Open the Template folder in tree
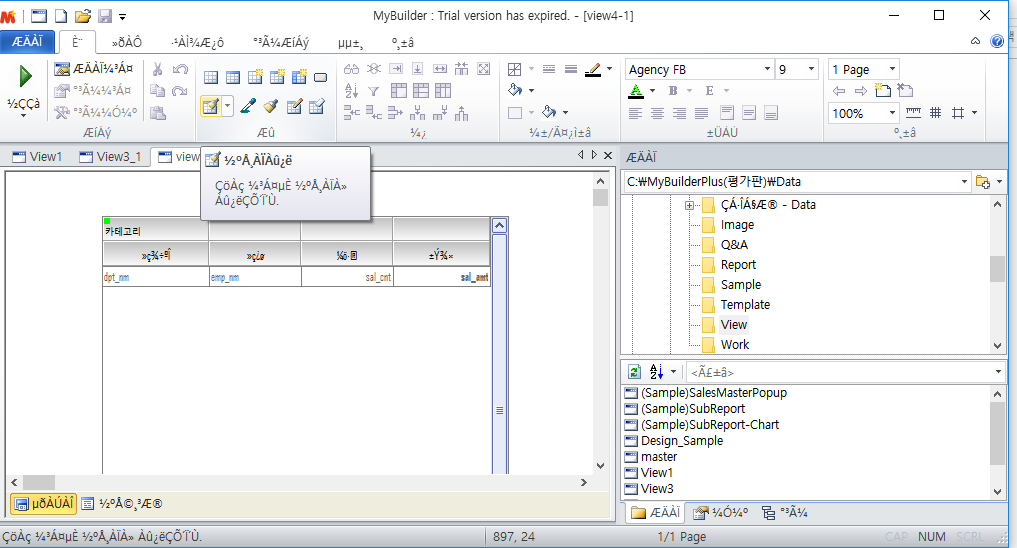The height and width of the screenshot is (548, 1017). point(745,305)
